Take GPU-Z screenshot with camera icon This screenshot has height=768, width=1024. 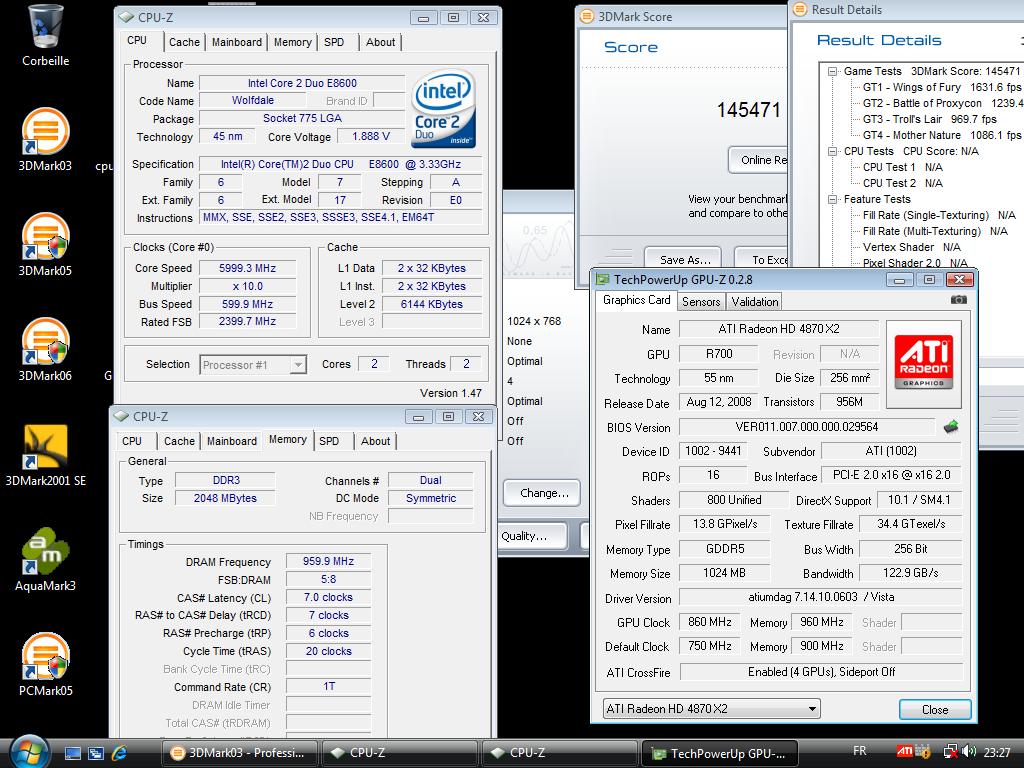958,300
